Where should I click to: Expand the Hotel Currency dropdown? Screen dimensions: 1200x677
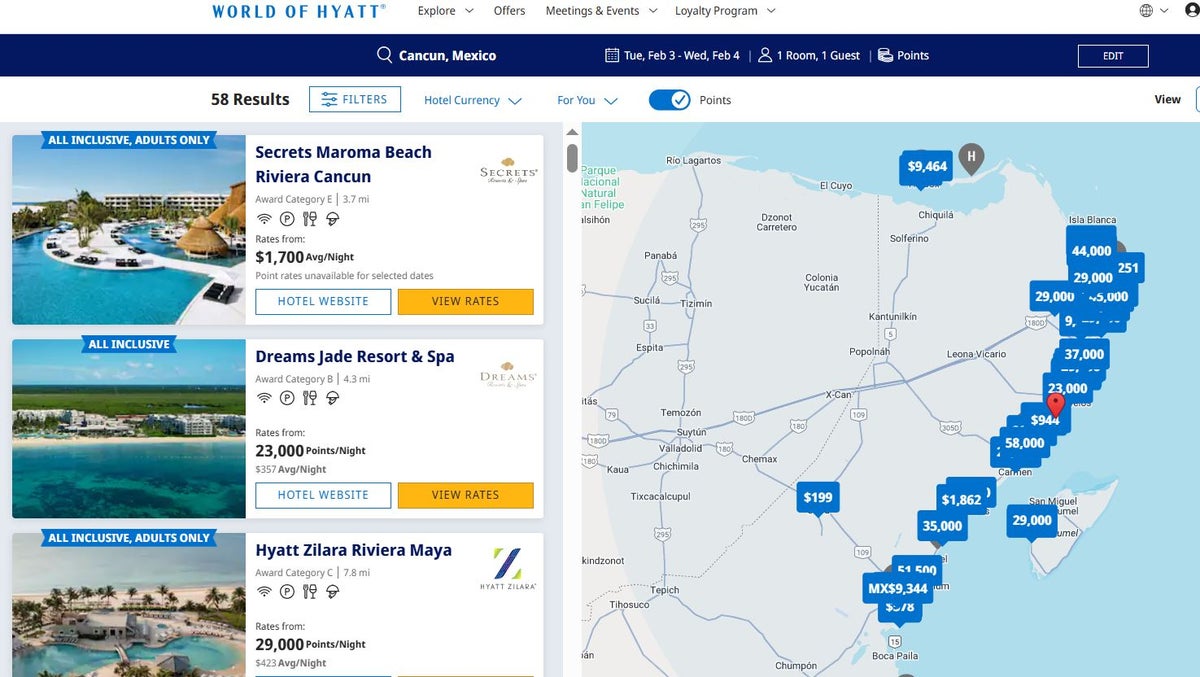point(472,100)
